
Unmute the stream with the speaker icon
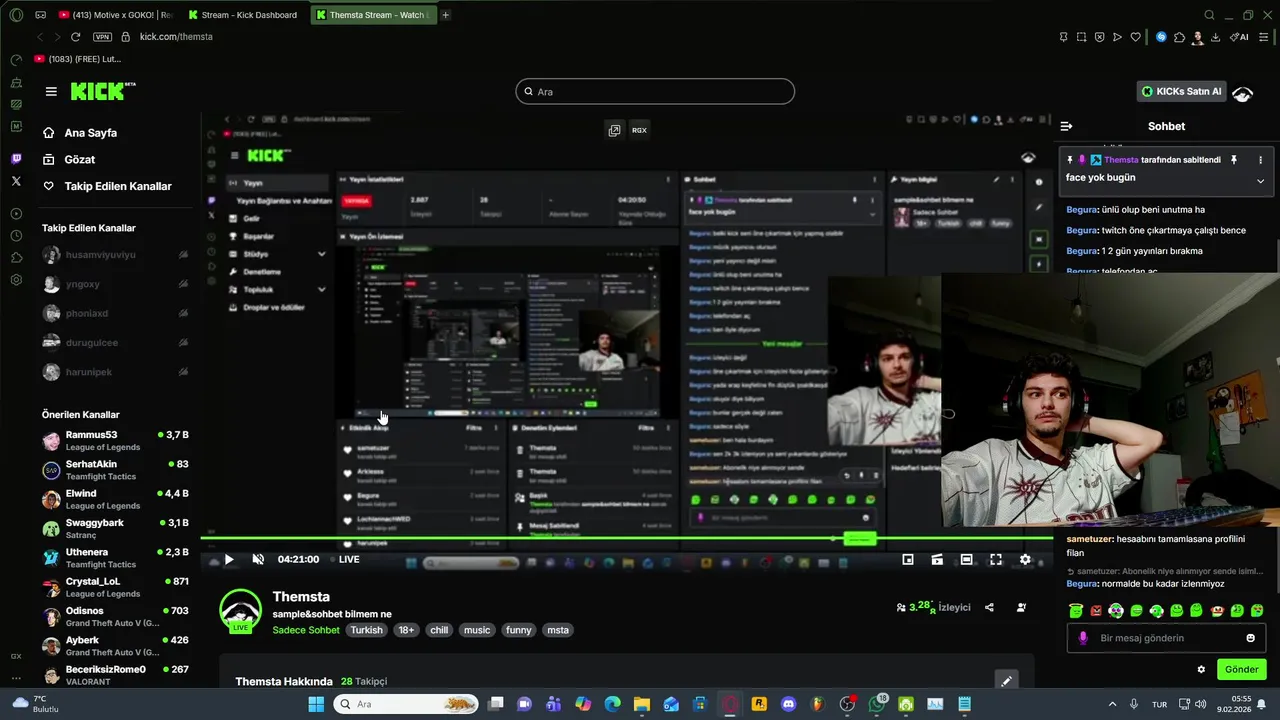click(258, 560)
